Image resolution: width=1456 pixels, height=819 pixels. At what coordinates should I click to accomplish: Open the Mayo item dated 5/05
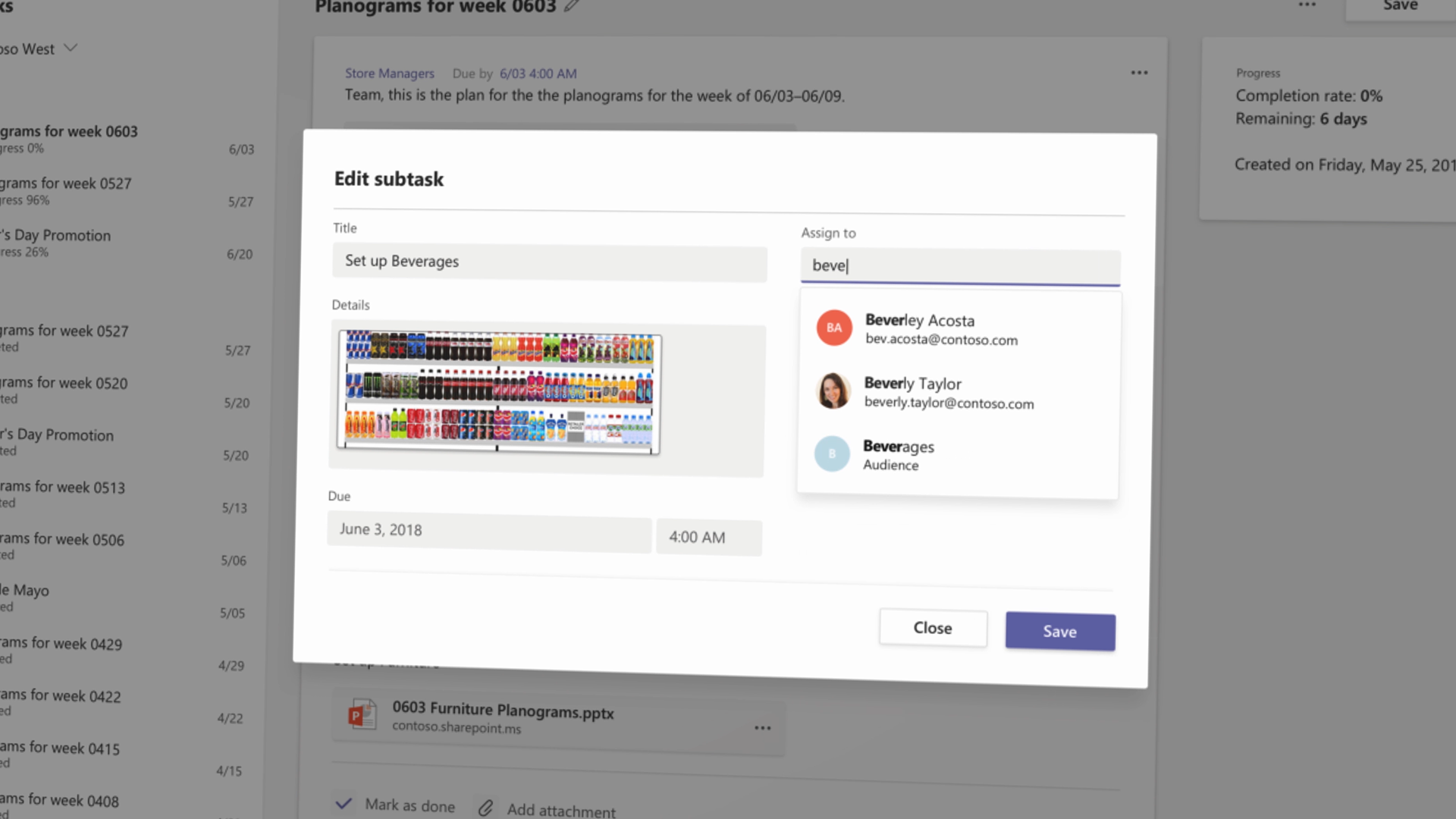124,601
